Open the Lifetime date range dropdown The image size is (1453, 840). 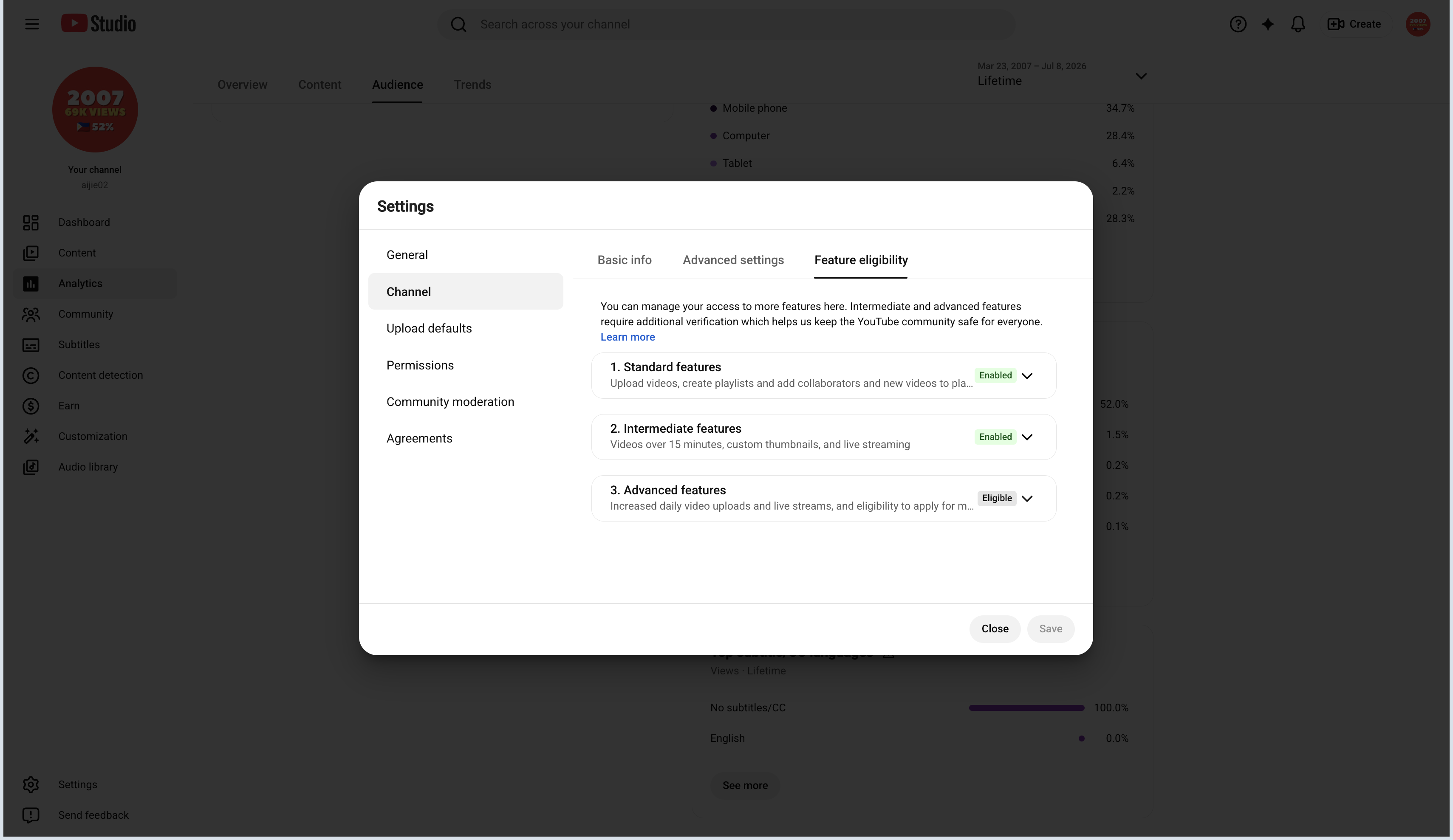coord(1062,75)
